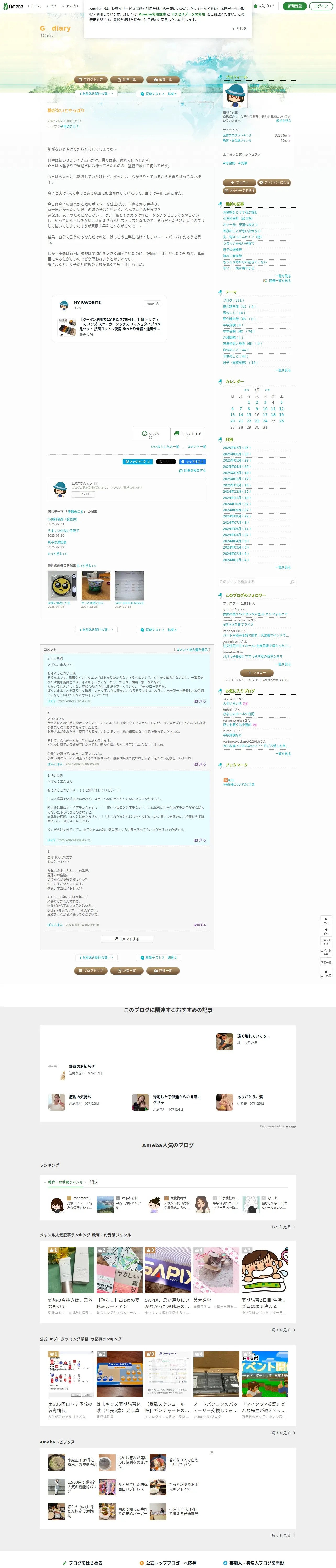
Task: Click the Facebook シェアする button
Action: (192, 462)
